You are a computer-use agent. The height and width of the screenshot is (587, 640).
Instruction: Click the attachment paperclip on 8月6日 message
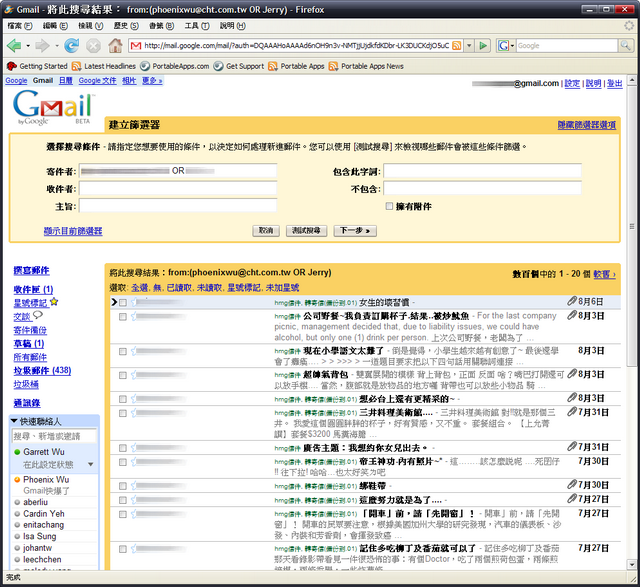pos(571,301)
